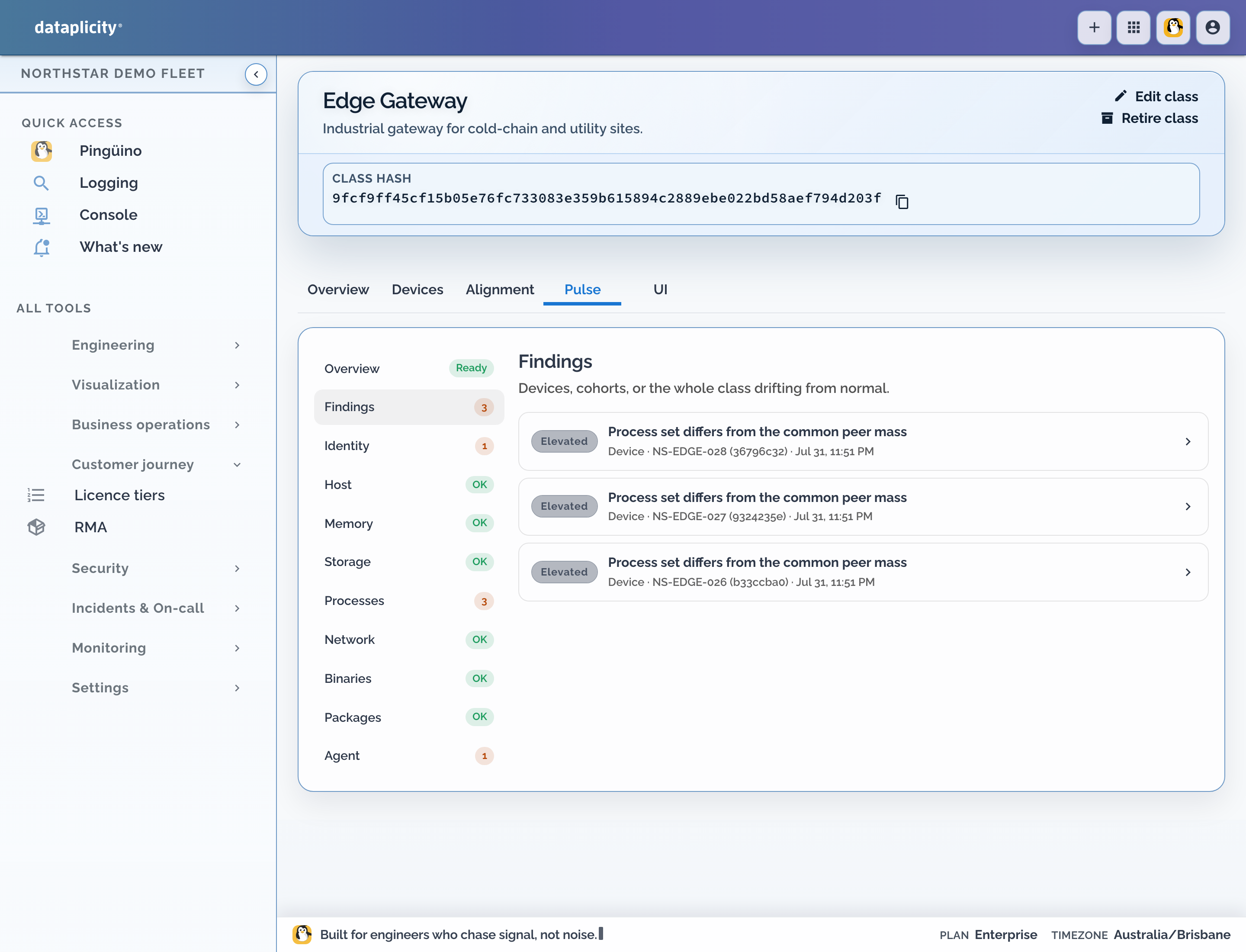This screenshot has height=952, width=1246.
Task: Switch to the Alignment tab
Action: [500, 289]
